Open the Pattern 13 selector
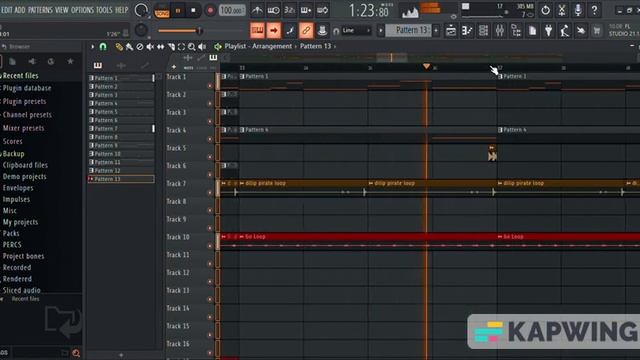This screenshot has width=640, height=360. (408, 30)
